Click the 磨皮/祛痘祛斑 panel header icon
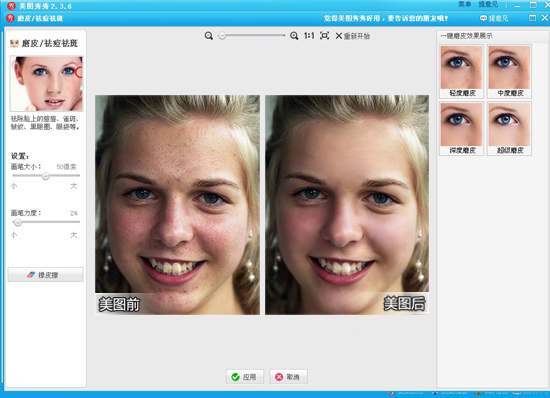Image resolution: width=550 pixels, height=398 pixels. (14, 43)
